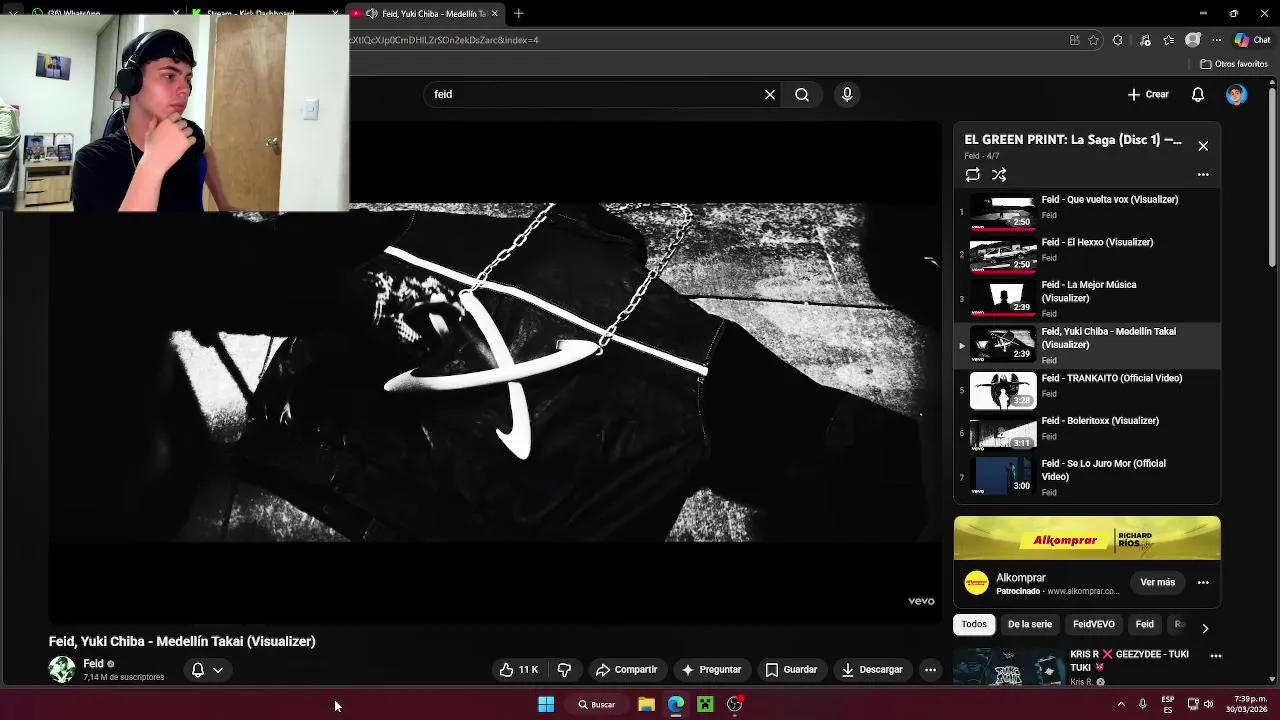Image resolution: width=1280 pixels, height=720 pixels.
Task: Close the EL GREEN PRINT playlist panel
Action: pyautogui.click(x=1203, y=146)
